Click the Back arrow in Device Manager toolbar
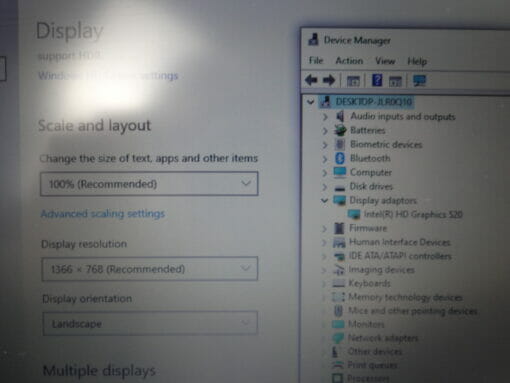Image resolution: width=510 pixels, height=383 pixels. pyautogui.click(x=311, y=80)
